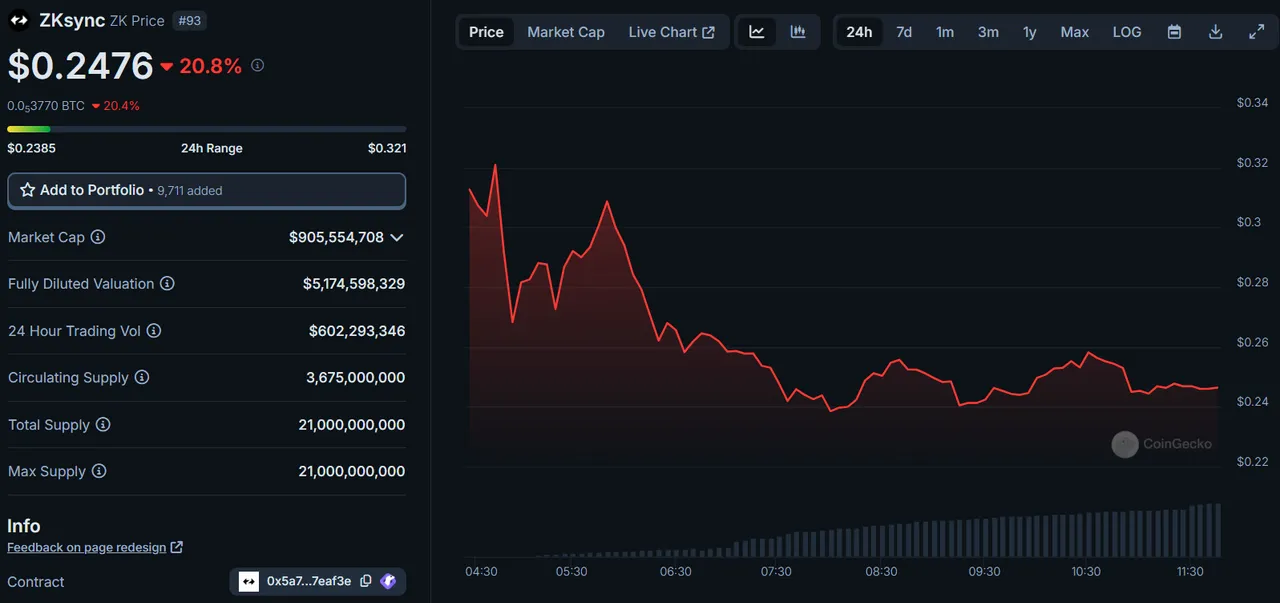Viewport: 1280px width, 603px height.
Task: Download chart data icon
Action: (x=1216, y=32)
